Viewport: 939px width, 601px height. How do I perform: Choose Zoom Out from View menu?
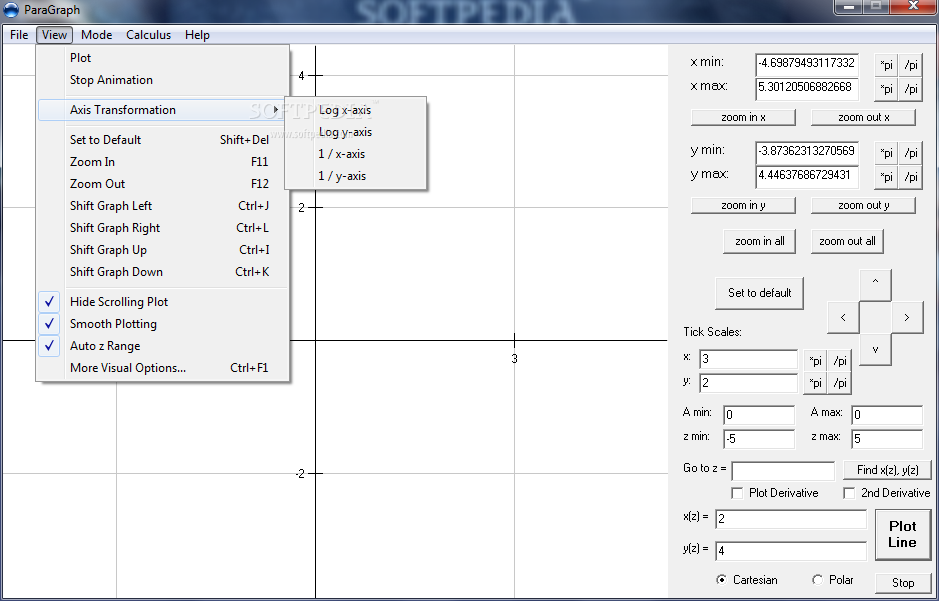click(163, 184)
